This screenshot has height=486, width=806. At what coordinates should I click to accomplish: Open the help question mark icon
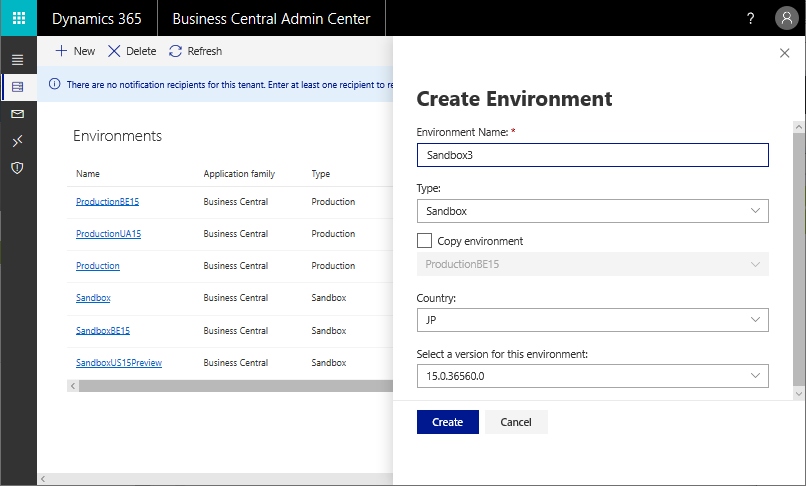point(750,19)
